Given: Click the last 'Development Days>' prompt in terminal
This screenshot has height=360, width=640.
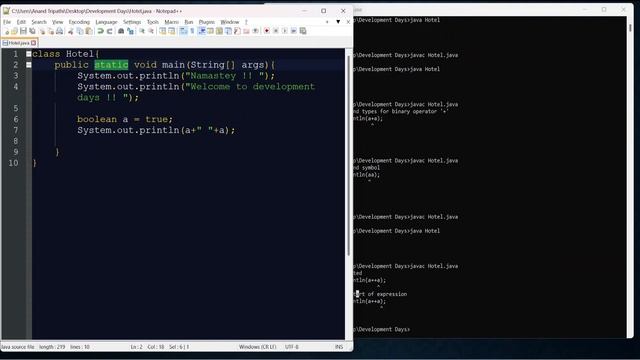Looking at the screenshot, I should click(x=382, y=329).
